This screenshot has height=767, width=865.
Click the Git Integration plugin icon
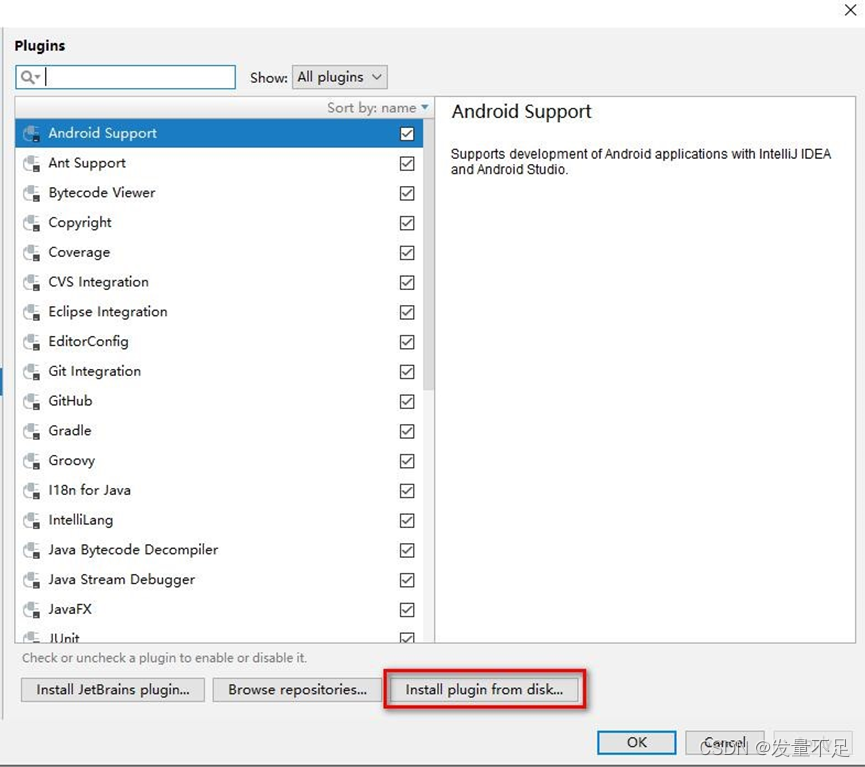[31, 372]
